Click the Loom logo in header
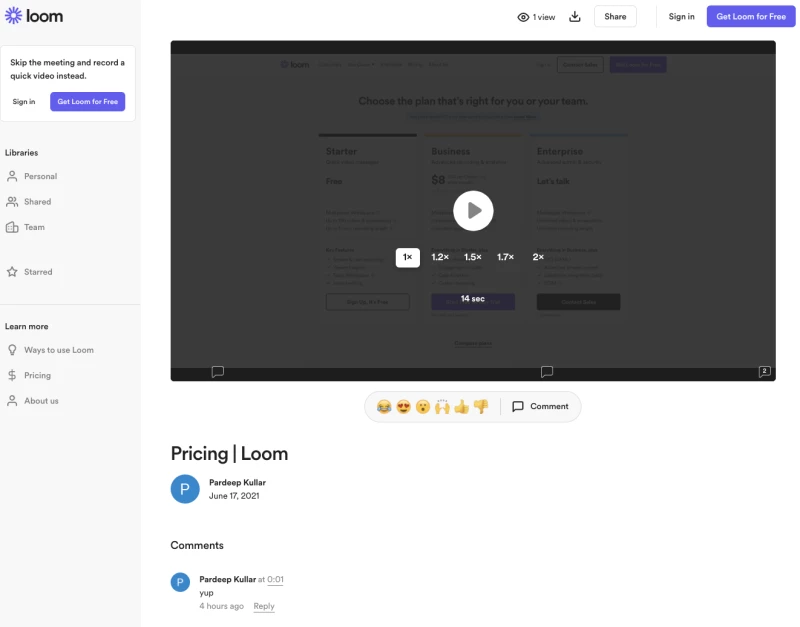800x627 pixels. click(34, 16)
